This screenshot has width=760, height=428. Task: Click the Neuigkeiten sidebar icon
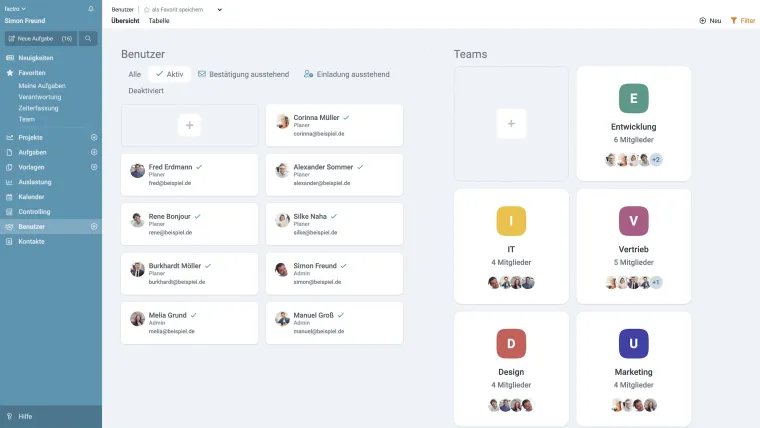(x=10, y=58)
